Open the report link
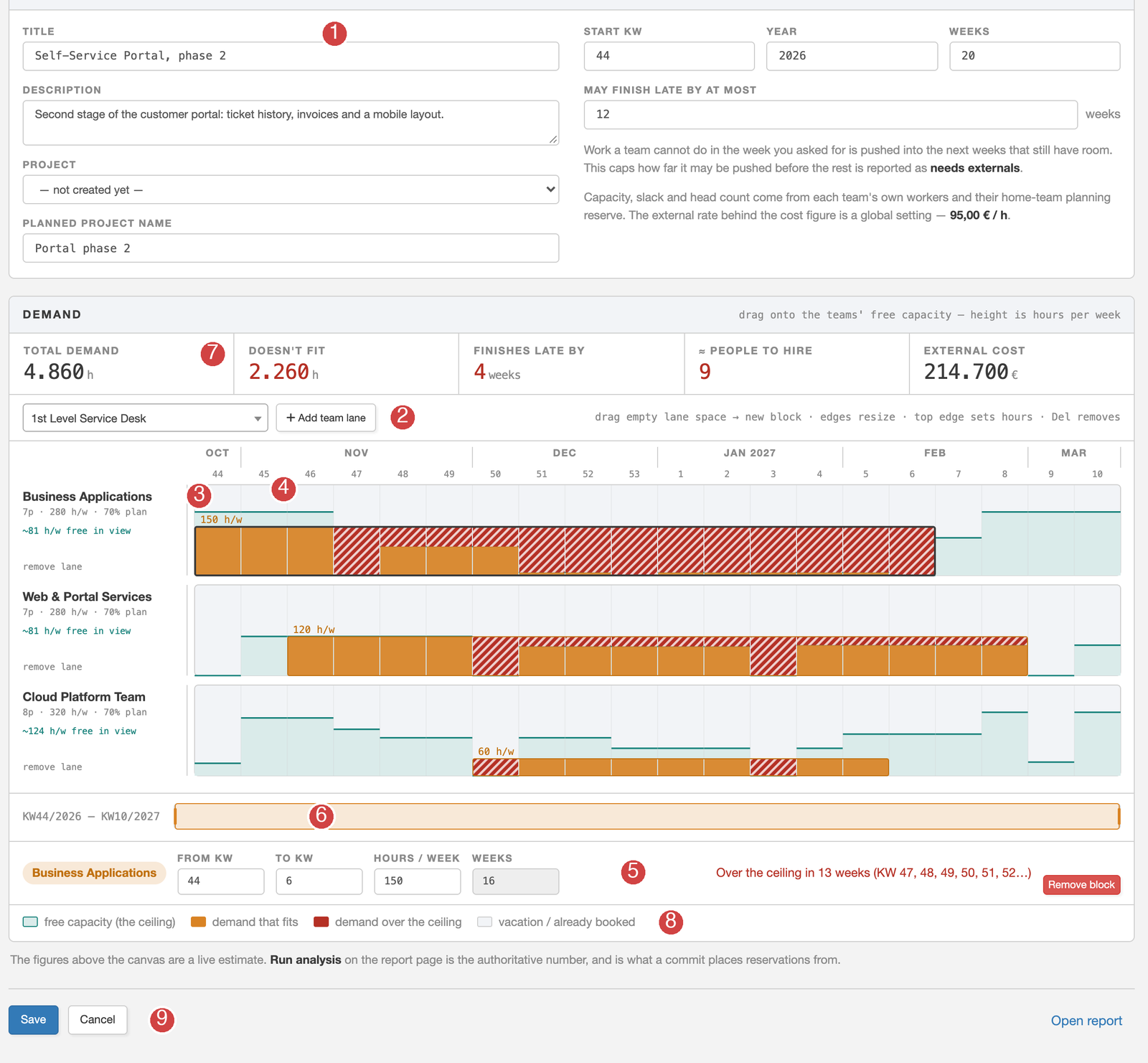 [x=1086, y=1021]
